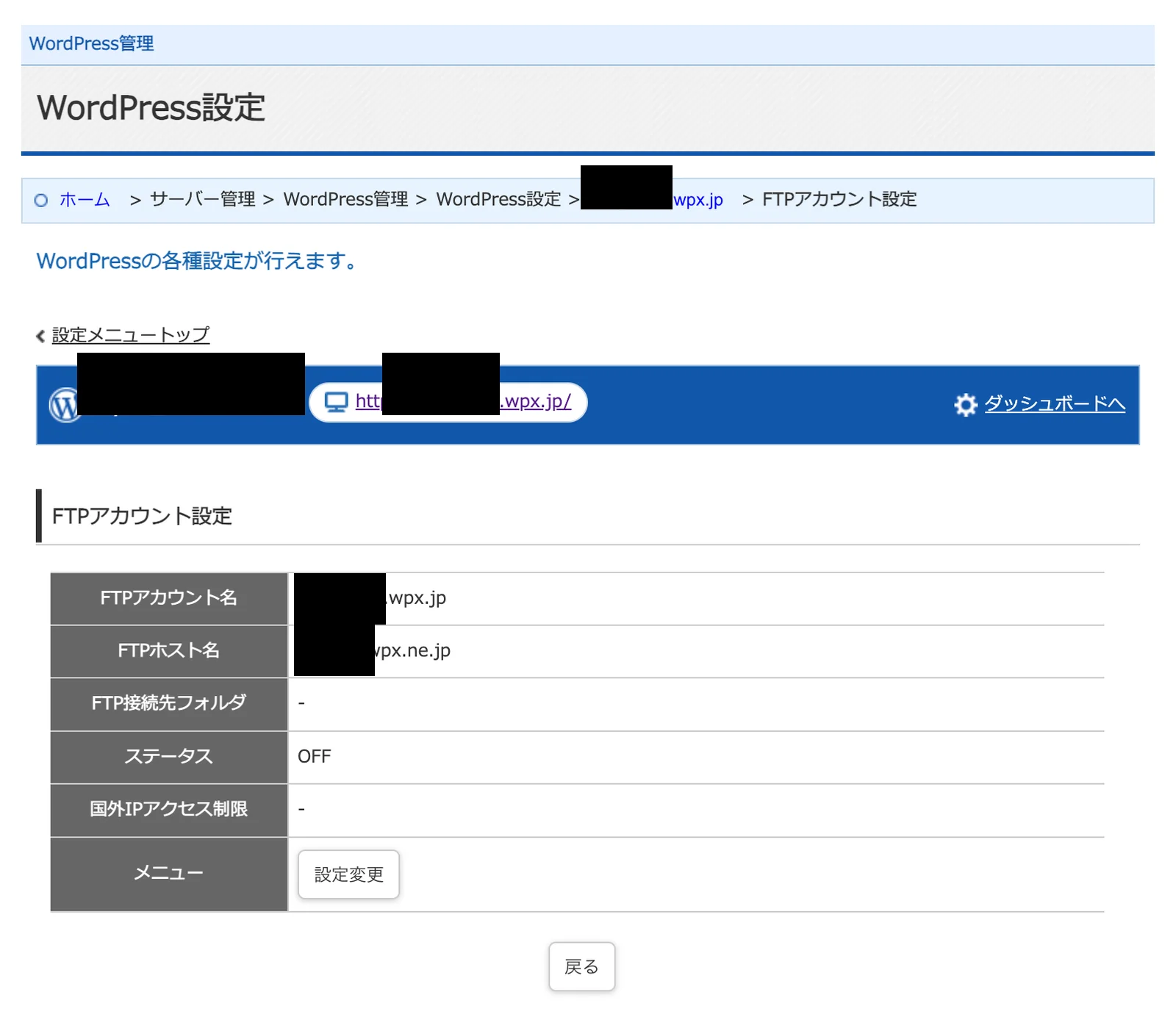Image resolution: width=1176 pixels, height=1028 pixels.
Task: Click the circle bullet icon before ホーム
Action: (x=41, y=200)
